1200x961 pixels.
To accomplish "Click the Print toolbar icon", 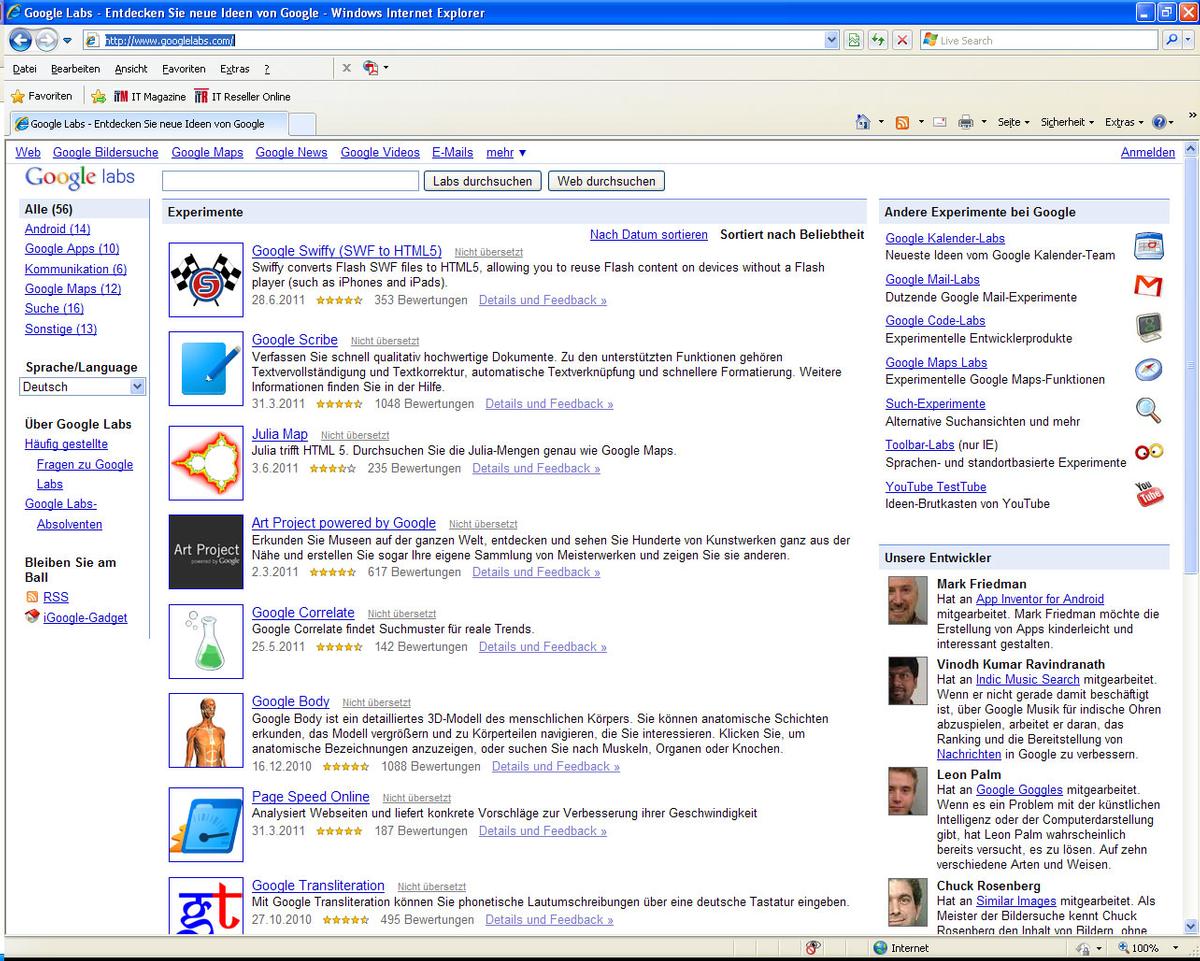I will click(965, 122).
